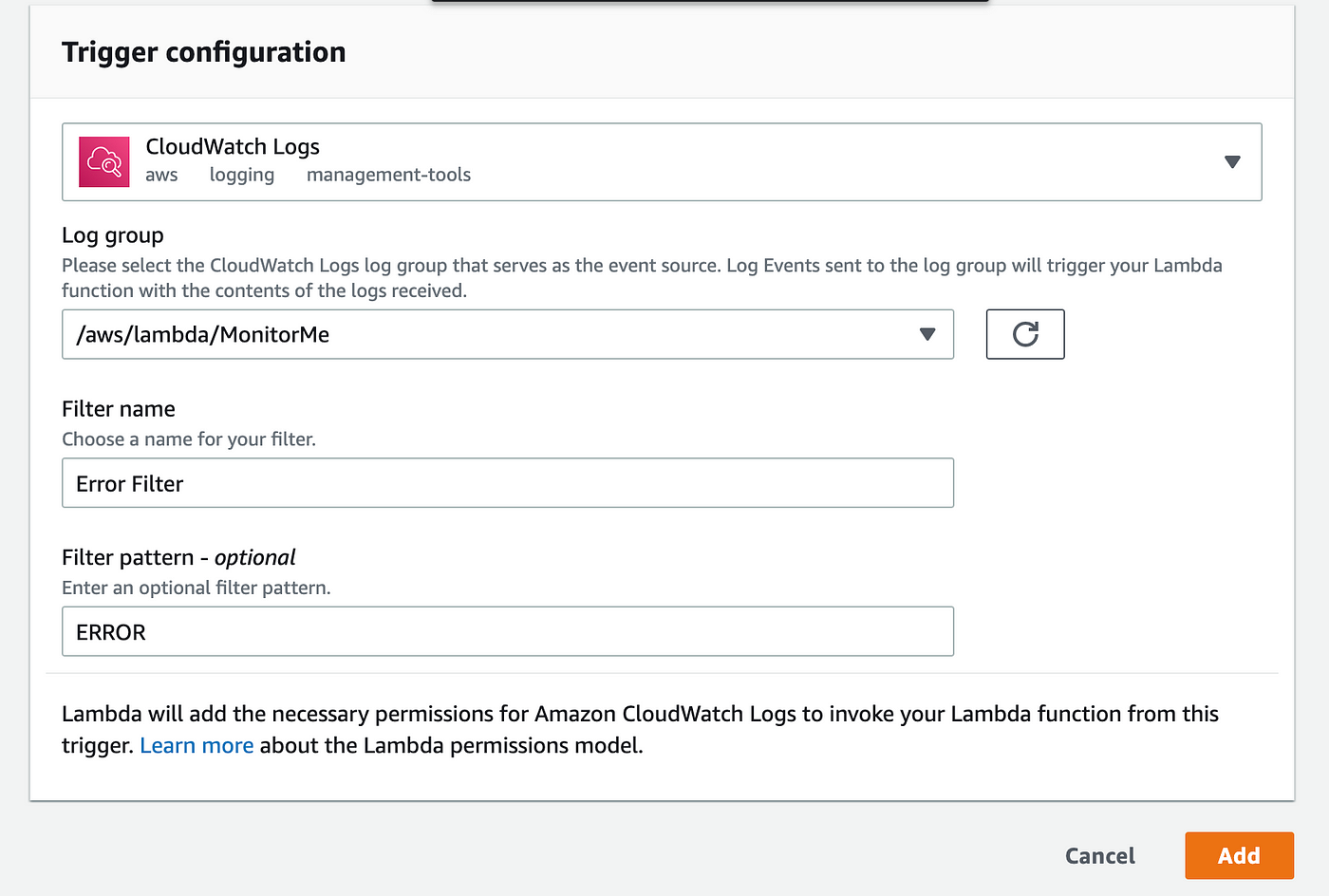
Task: Expand the trigger source dropdown arrow
Action: 1232,161
